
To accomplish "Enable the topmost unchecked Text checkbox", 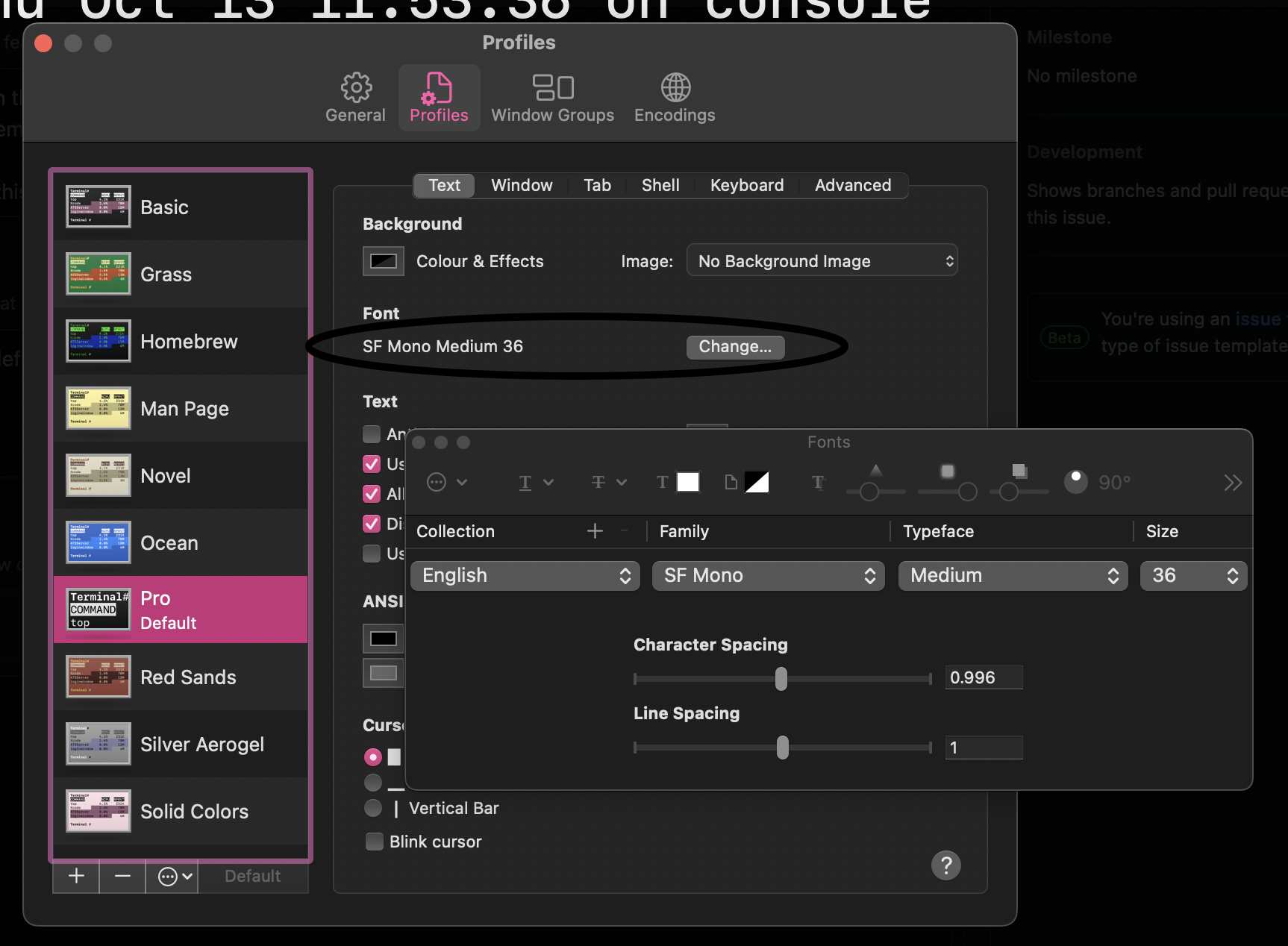I will (x=371, y=434).
